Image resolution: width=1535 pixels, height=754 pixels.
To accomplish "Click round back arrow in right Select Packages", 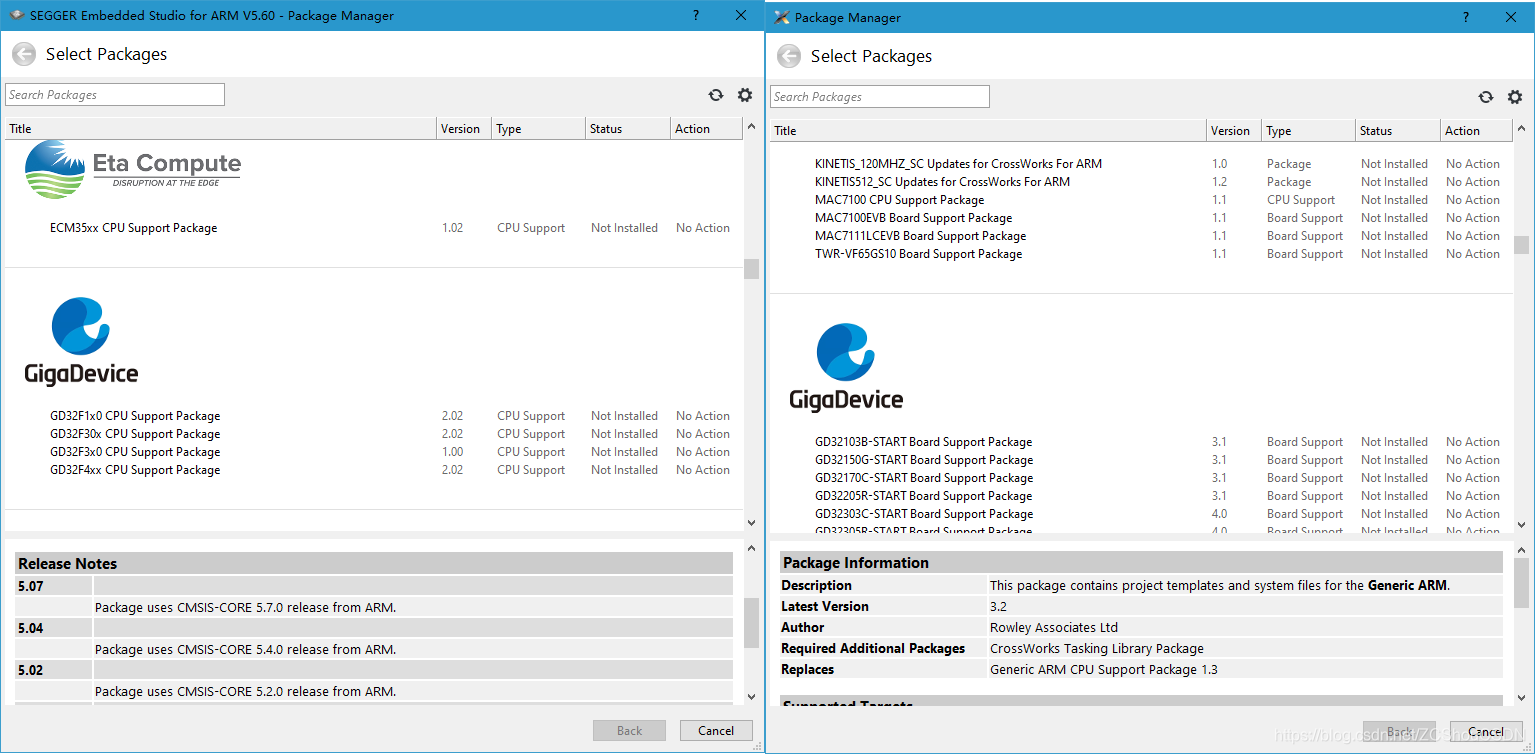I will pos(789,56).
